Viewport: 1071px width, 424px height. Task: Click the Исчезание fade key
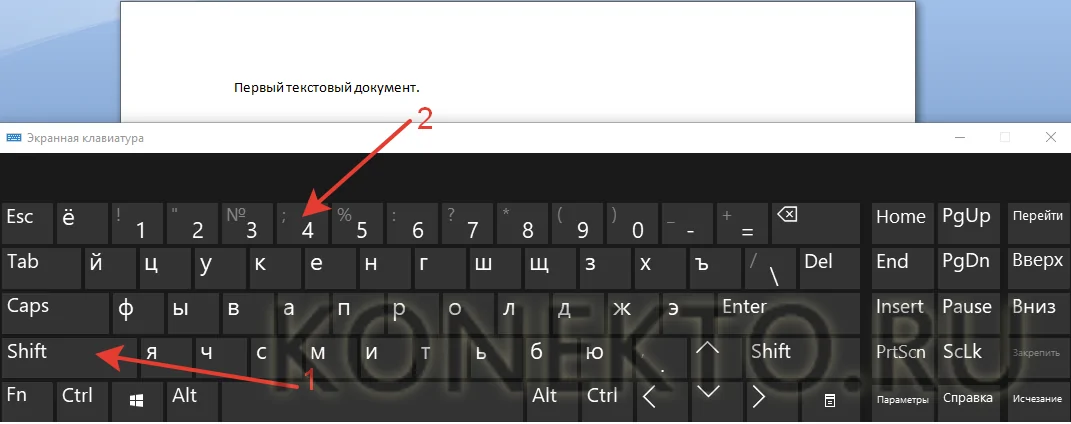pos(1037,401)
